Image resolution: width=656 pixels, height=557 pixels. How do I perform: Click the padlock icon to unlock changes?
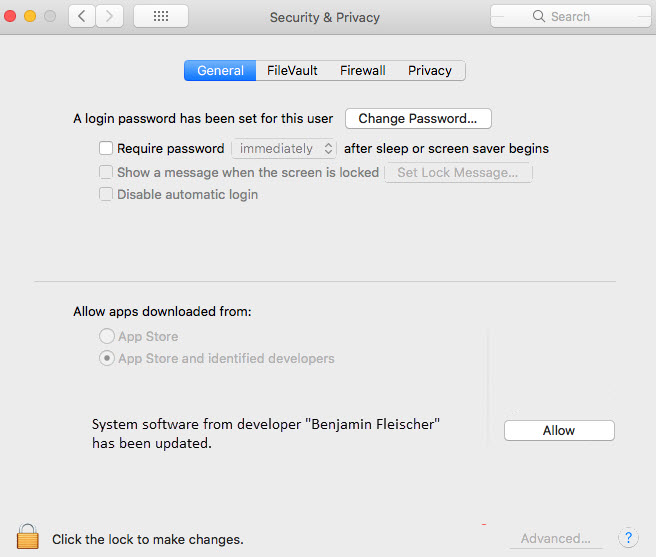[x=28, y=536]
